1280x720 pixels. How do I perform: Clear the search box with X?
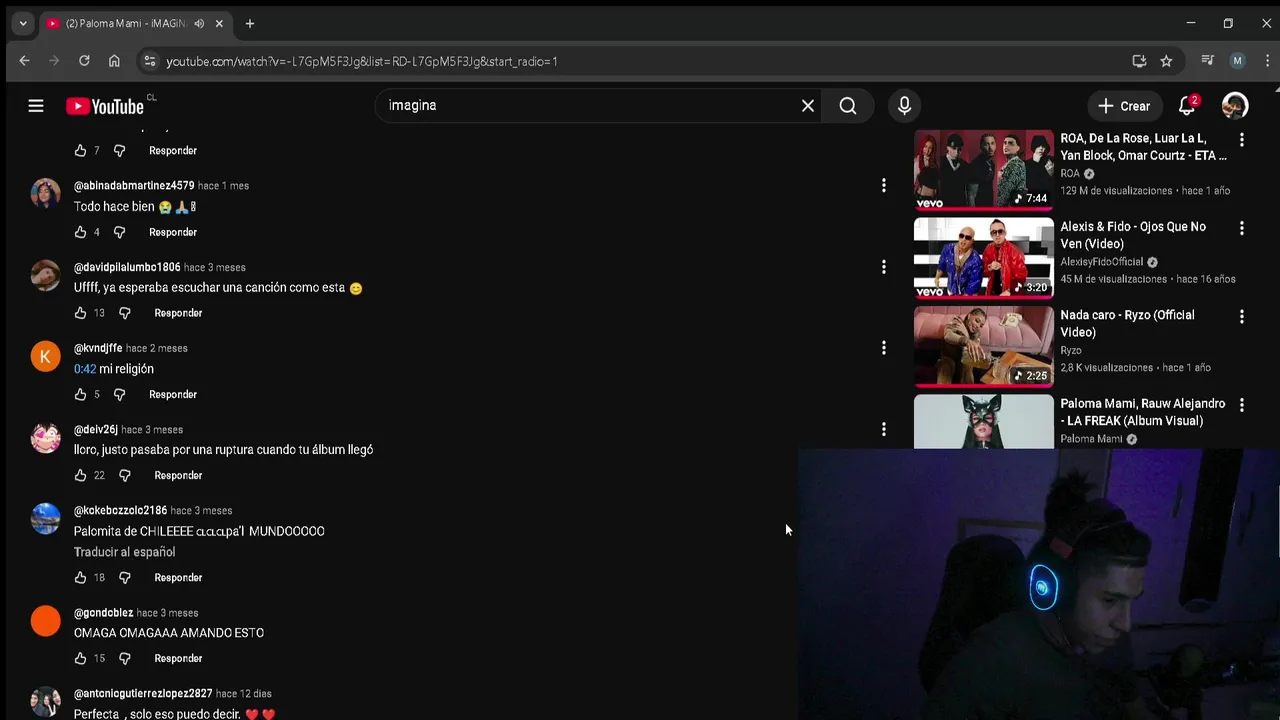click(x=808, y=105)
